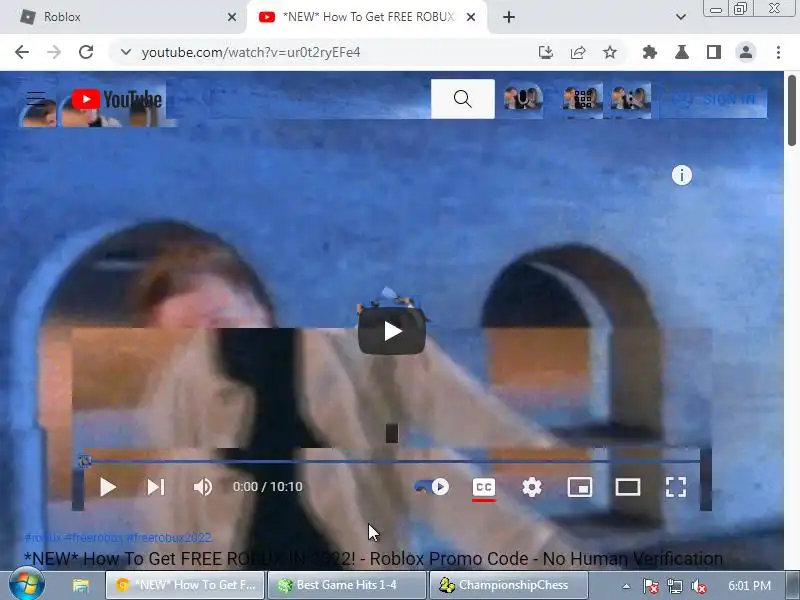Open the #freerobux hashtag link
800x600 pixels.
[x=94, y=538]
